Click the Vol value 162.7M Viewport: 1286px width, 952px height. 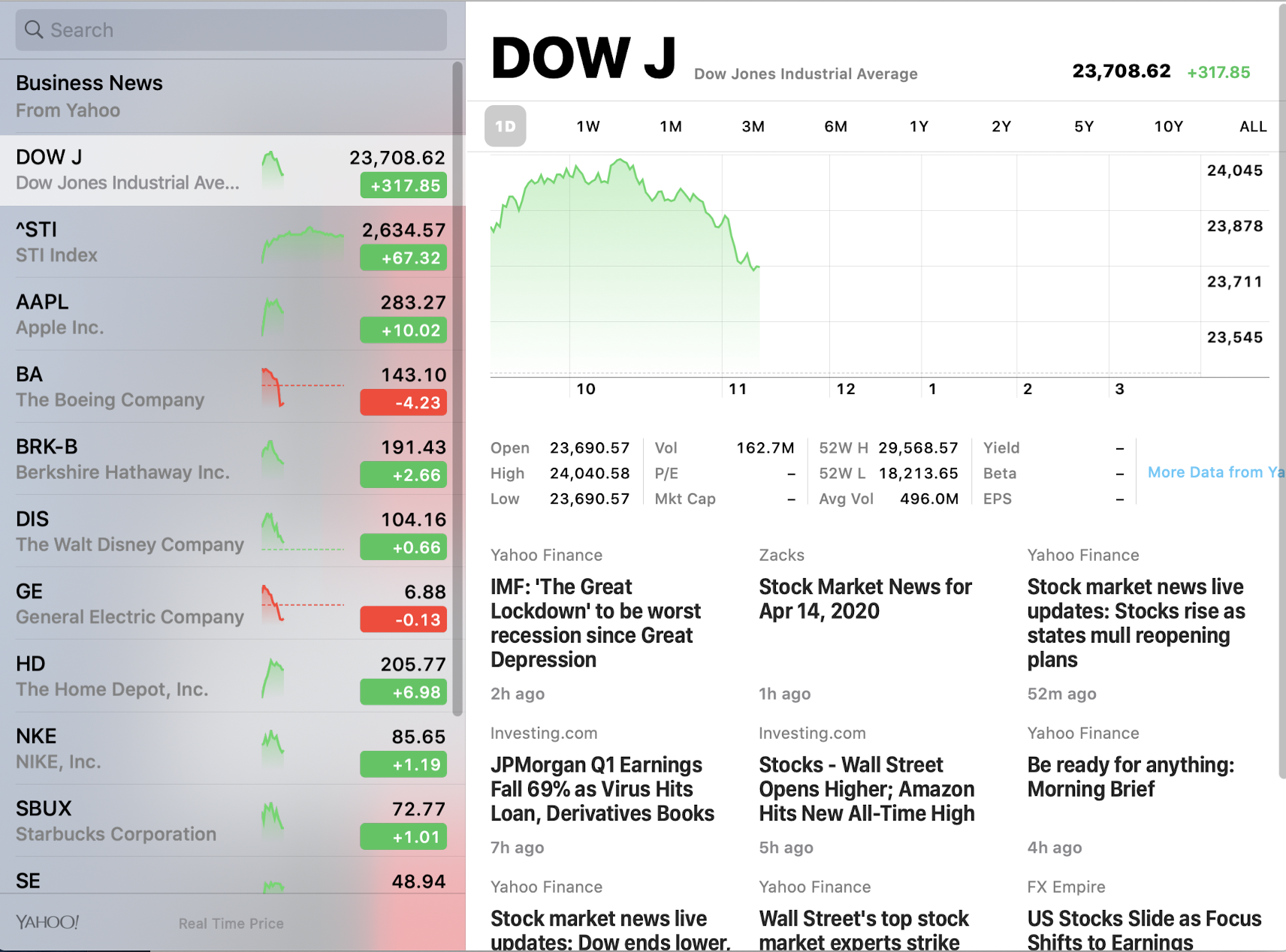click(x=765, y=448)
